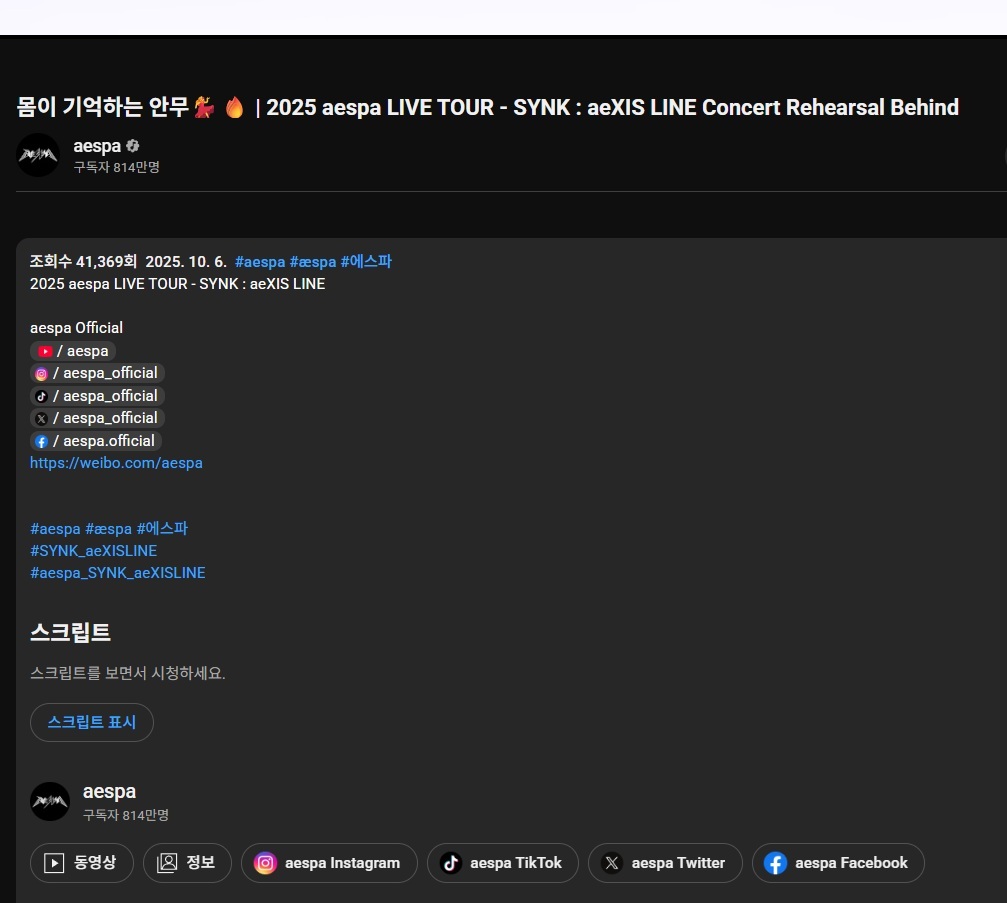Click the aespa Facebook button
Viewport: 1007px width, 903px height.
click(x=837, y=863)
